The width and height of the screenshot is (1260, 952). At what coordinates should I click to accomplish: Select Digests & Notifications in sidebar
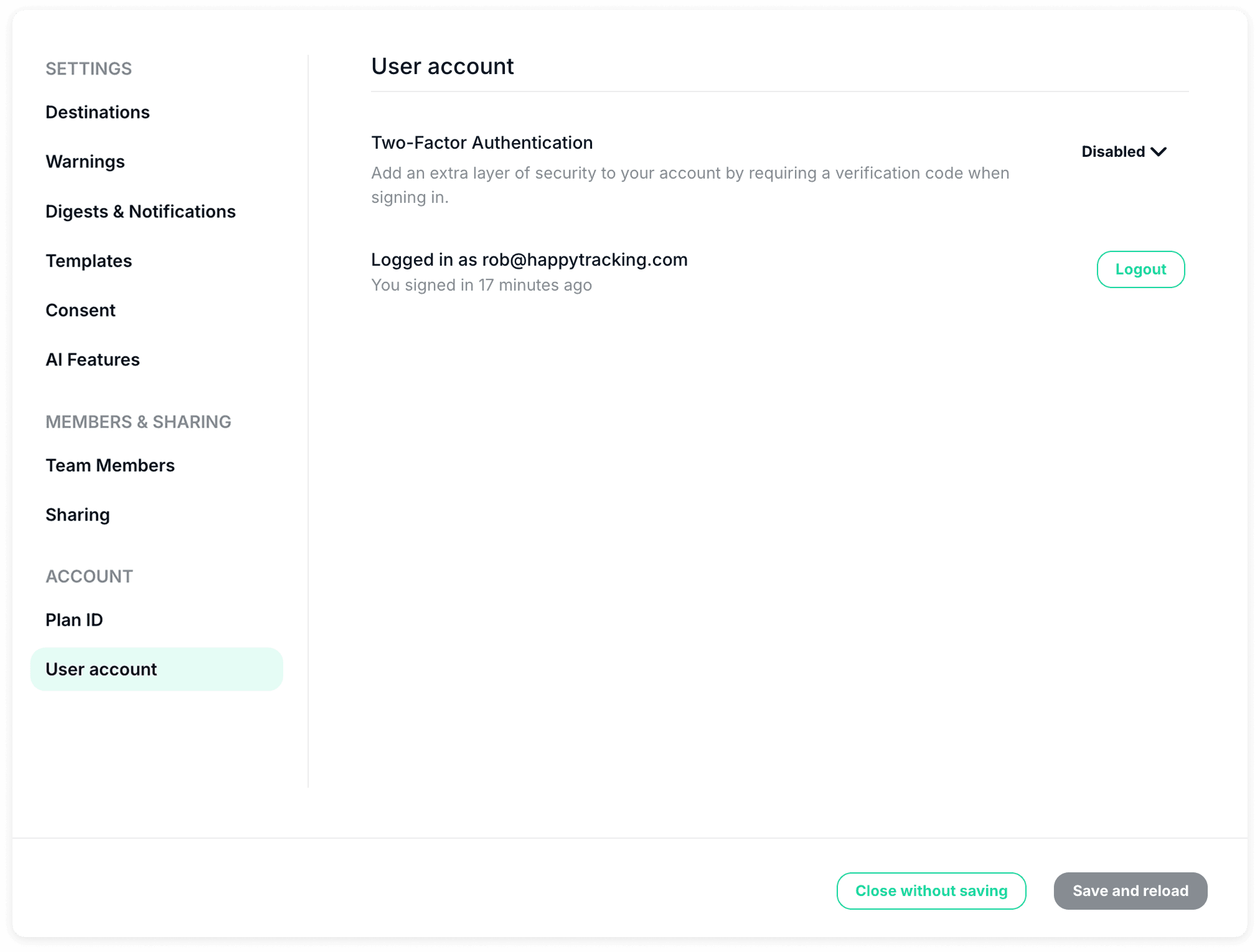point(141,212)
